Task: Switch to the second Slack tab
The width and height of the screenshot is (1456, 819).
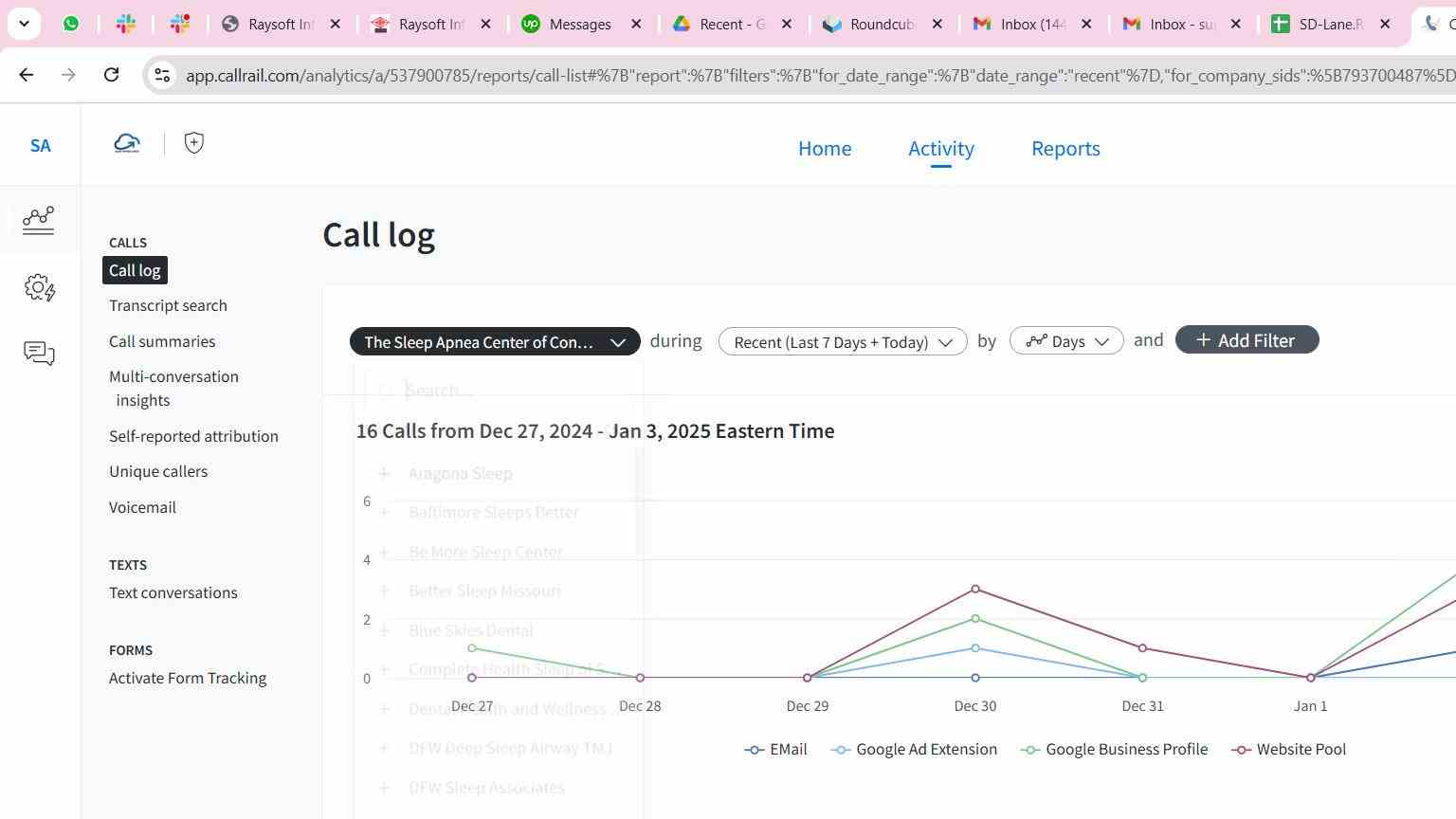Action: (180, 24)
